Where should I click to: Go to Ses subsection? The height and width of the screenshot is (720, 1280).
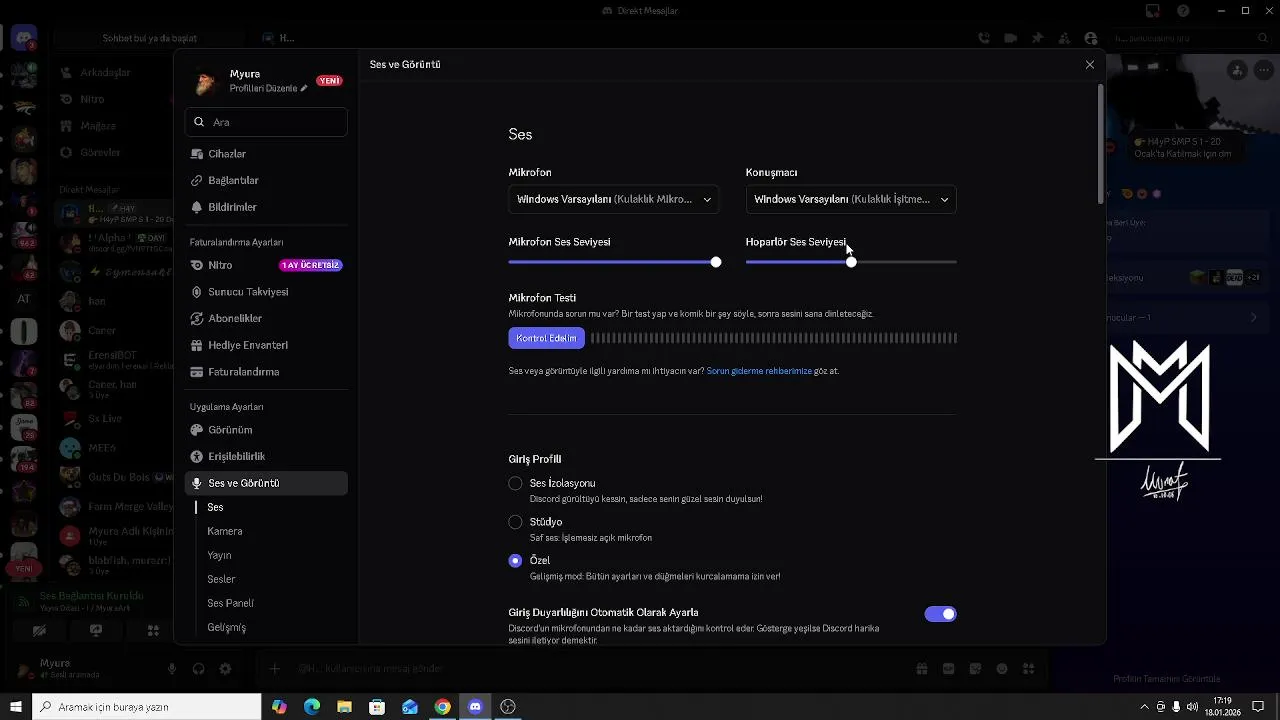pyautogui.click(x=215, y=508)
